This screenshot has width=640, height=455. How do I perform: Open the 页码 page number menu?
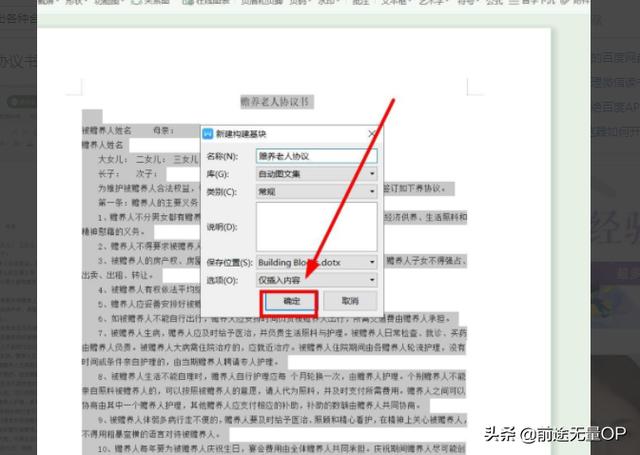302,3
